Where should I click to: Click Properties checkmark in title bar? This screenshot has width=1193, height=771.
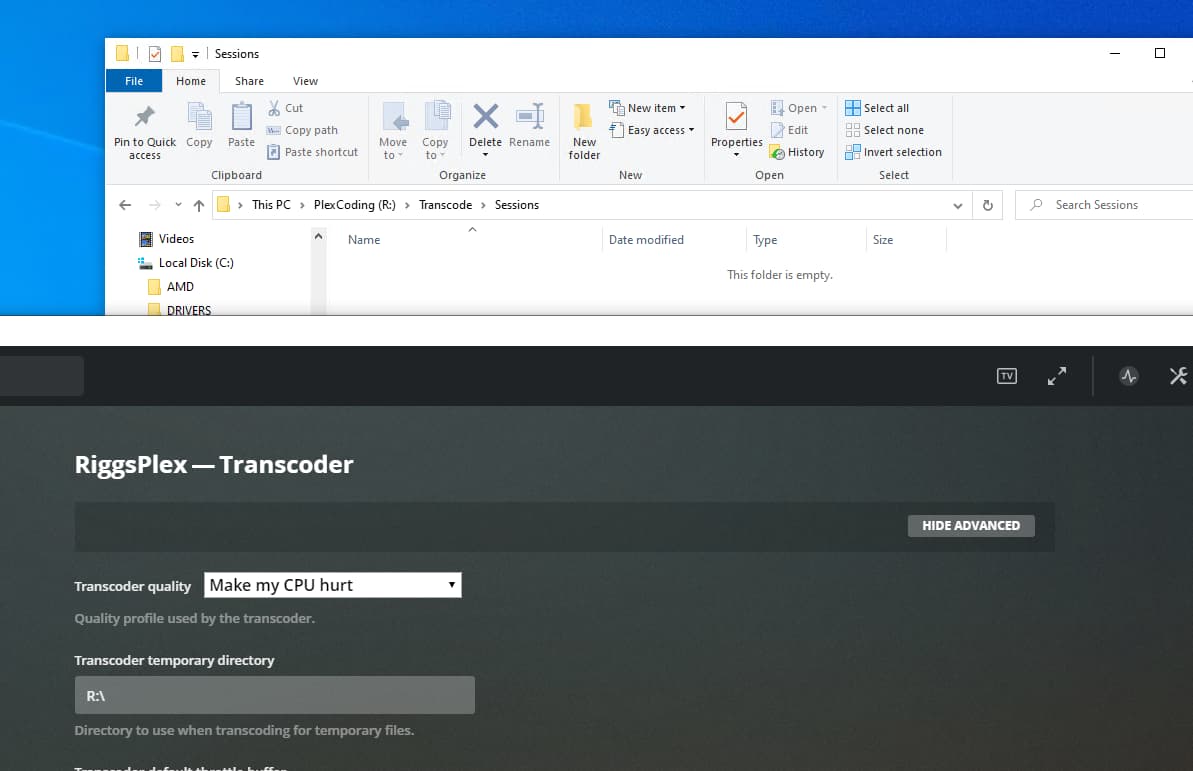[x=154, y=54]
